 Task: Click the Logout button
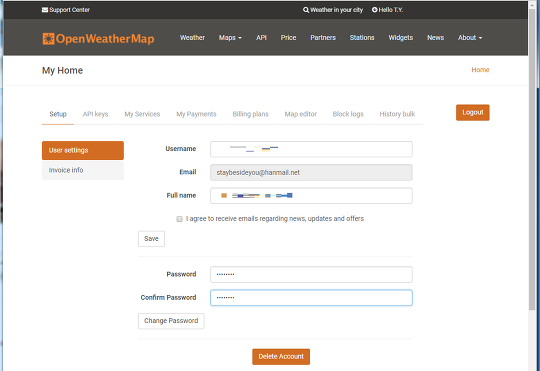click(472, 113)
